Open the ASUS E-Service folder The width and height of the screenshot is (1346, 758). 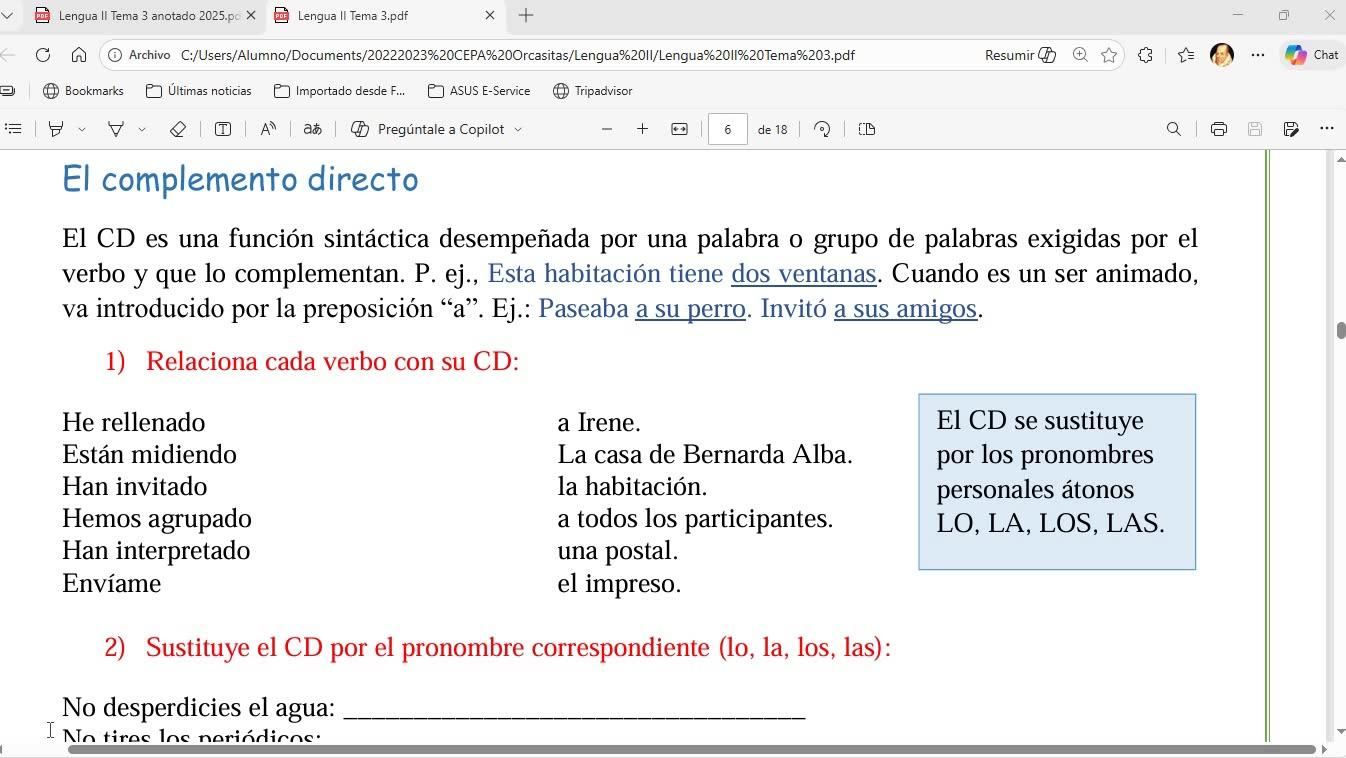point(479,91)
